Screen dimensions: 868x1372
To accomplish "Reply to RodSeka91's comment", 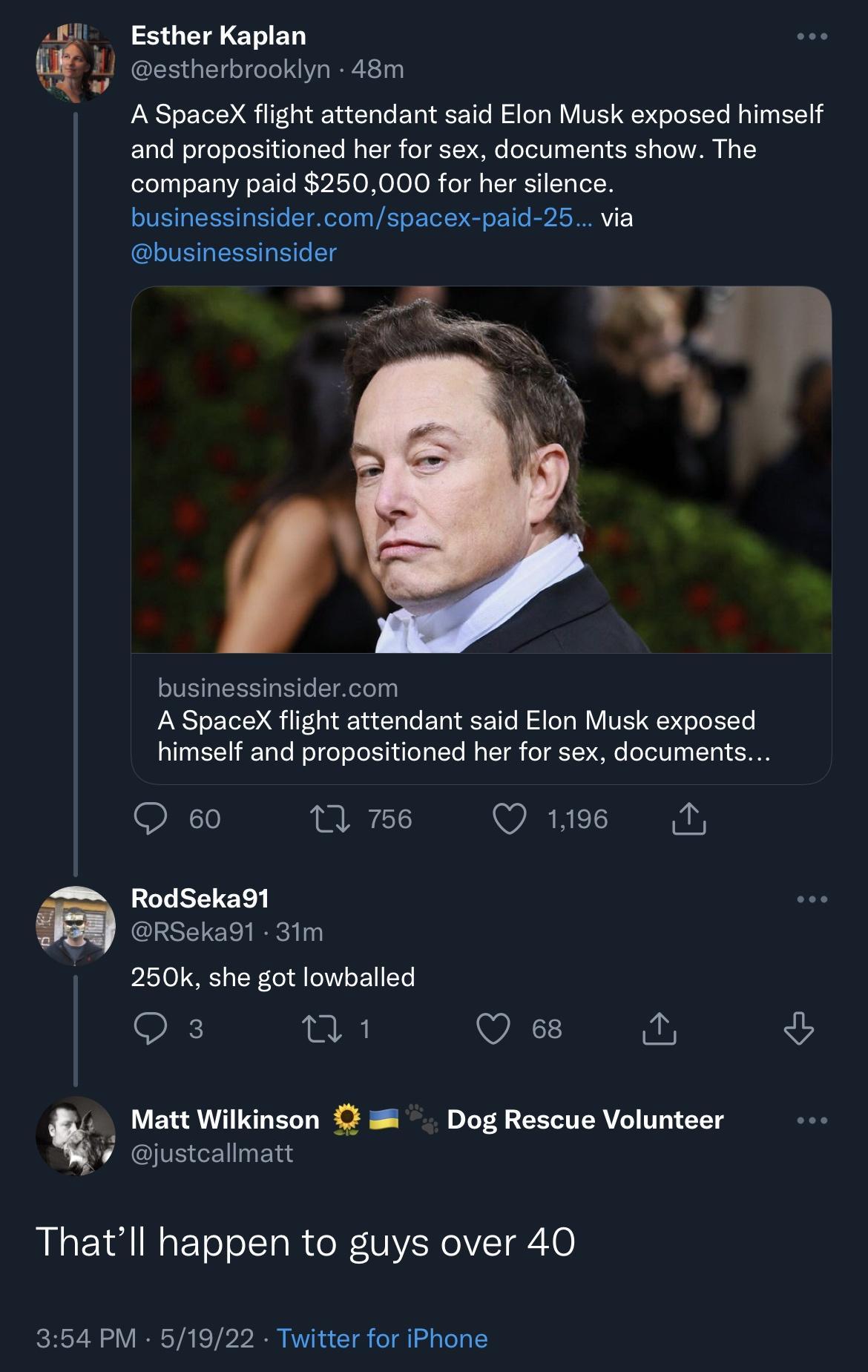I will point(152,1028).
